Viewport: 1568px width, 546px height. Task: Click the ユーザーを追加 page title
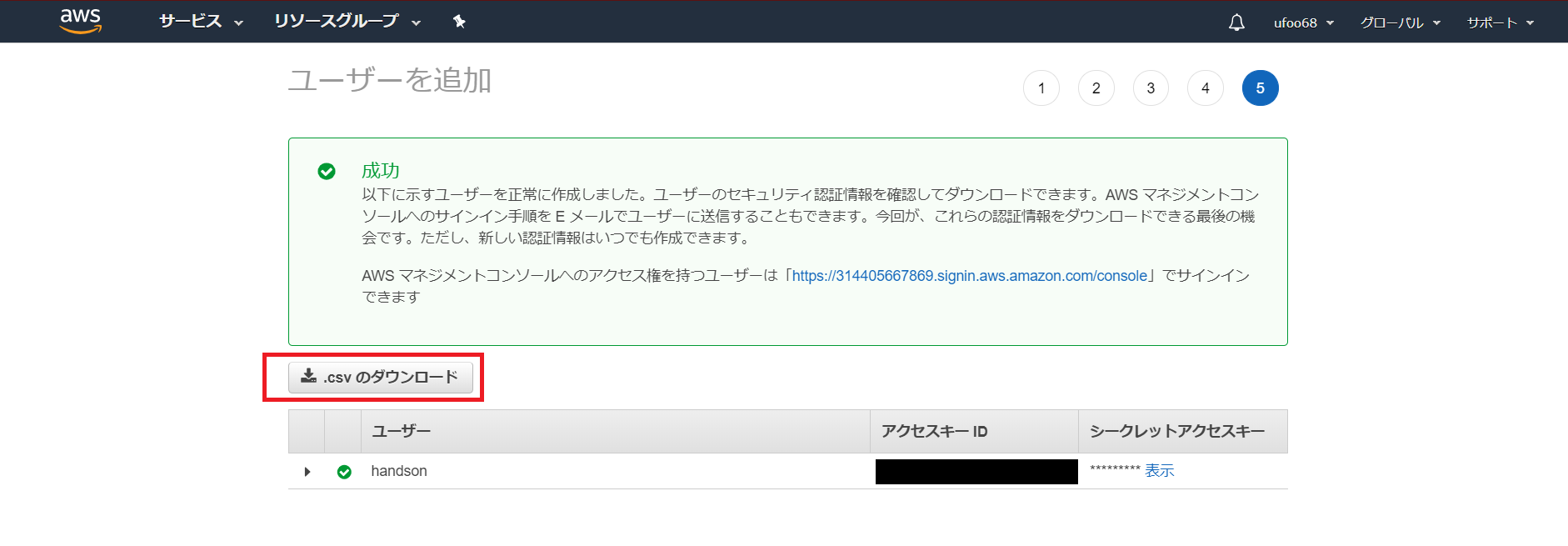tap(390, 80)
